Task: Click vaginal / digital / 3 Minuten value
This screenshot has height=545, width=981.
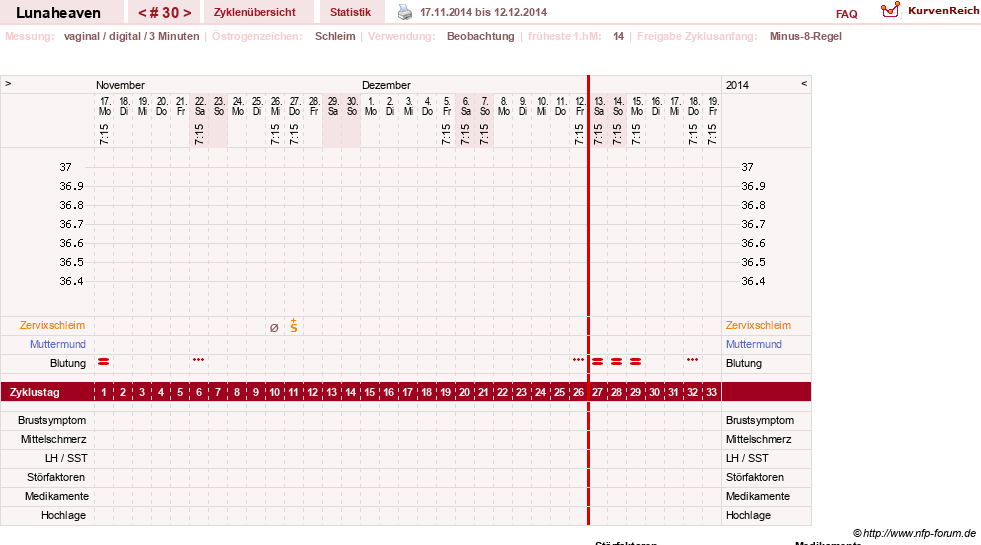Action: (131, 36)
